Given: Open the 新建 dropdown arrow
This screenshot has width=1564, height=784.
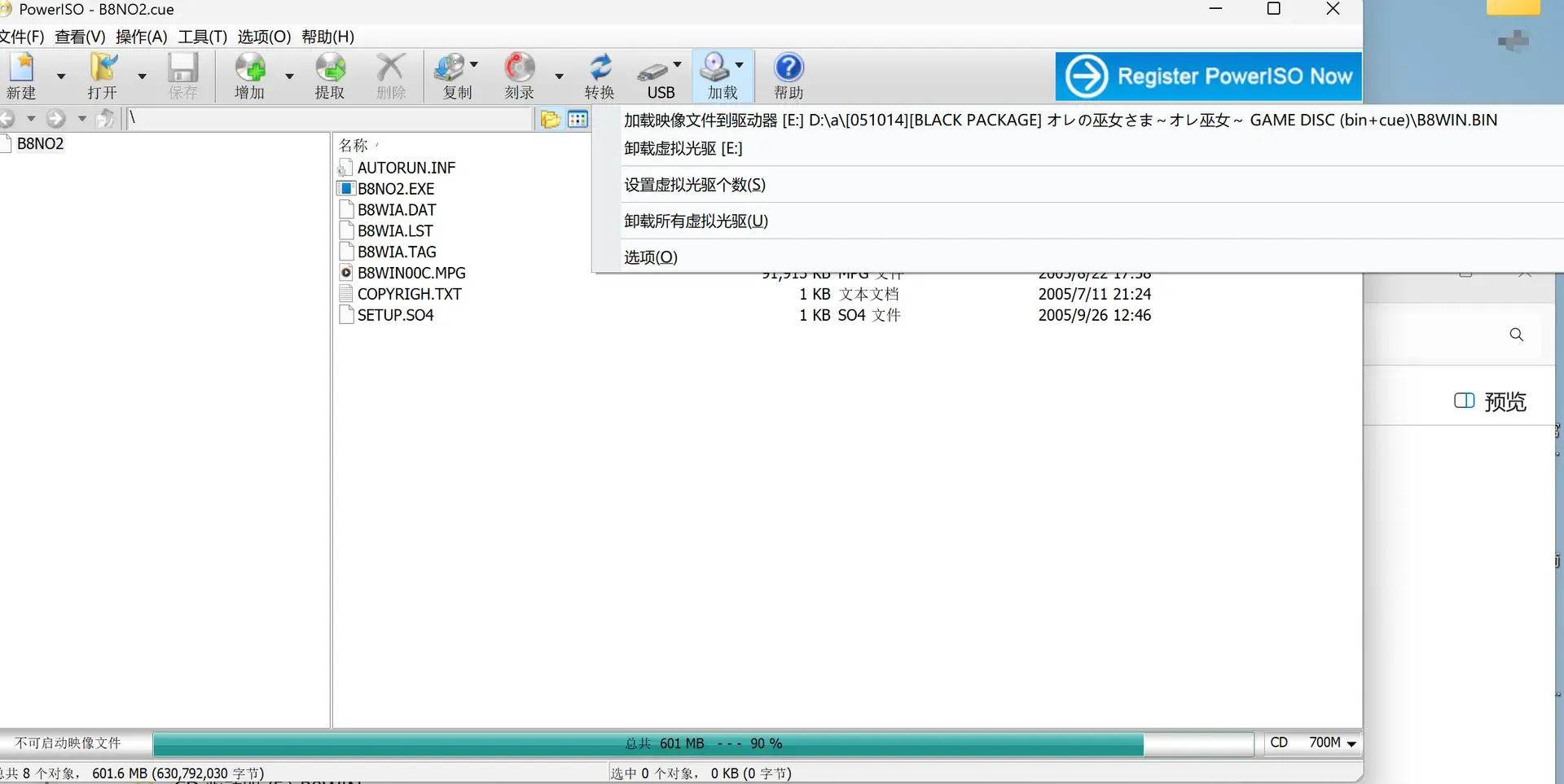Looking at the screenshot, I should pos(61,77).
